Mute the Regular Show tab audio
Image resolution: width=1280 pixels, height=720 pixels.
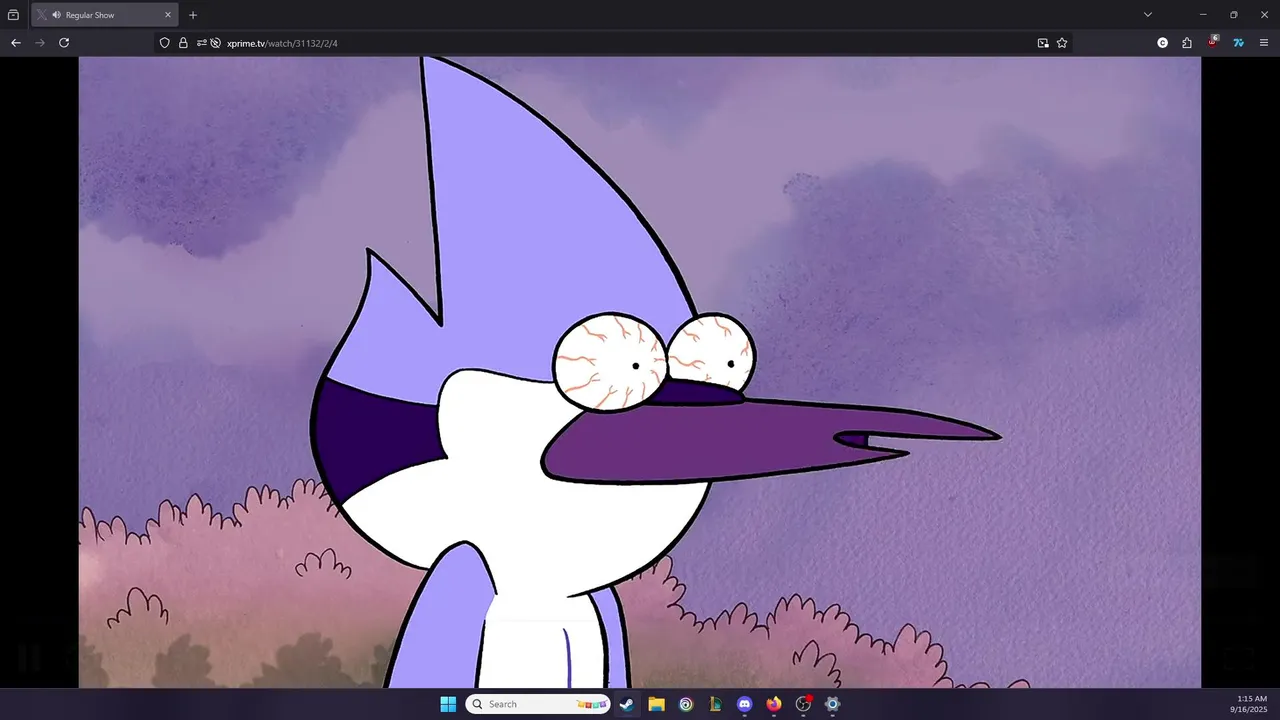[x=56, y=15]
